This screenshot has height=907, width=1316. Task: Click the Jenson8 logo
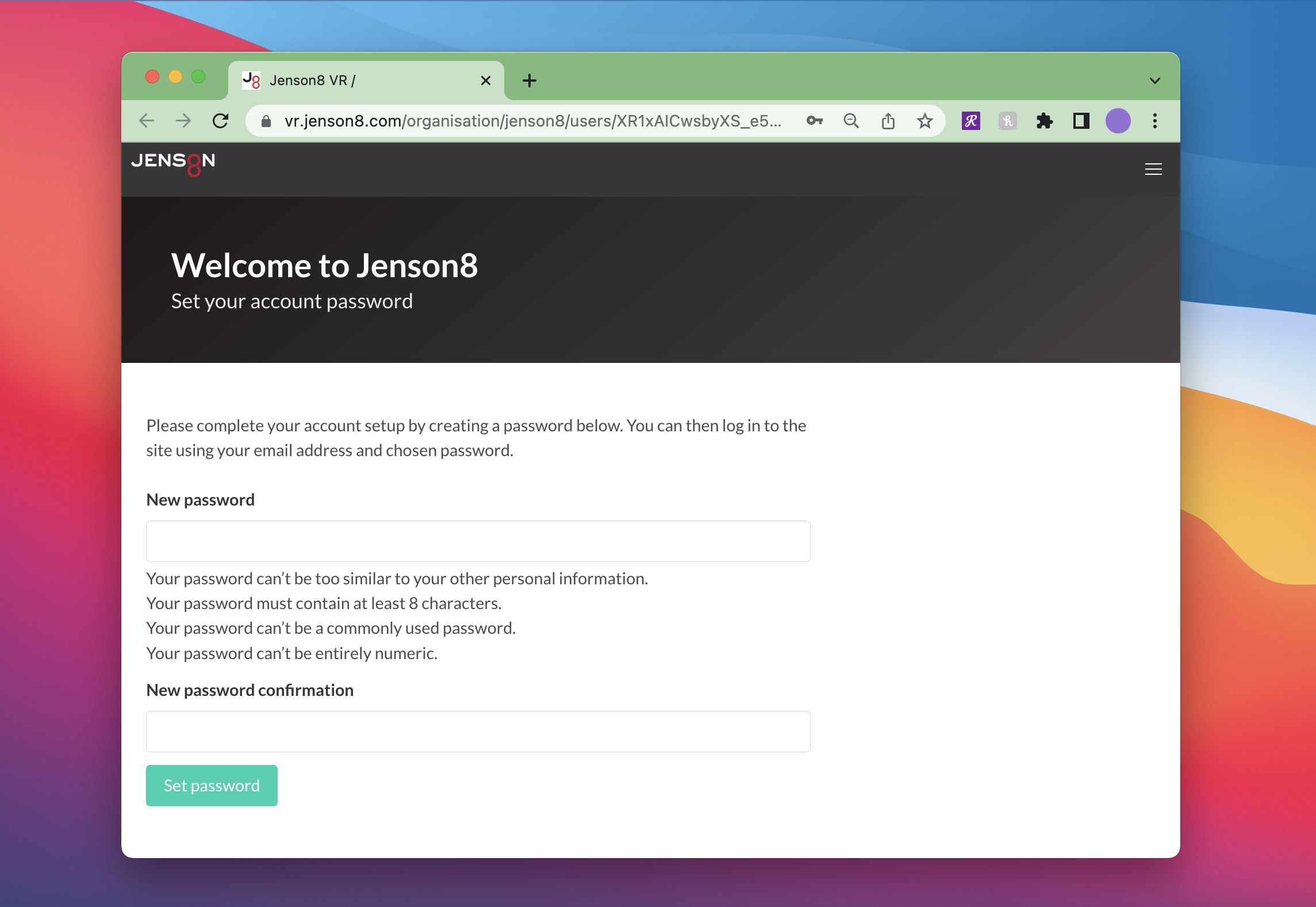coord(173,164)
